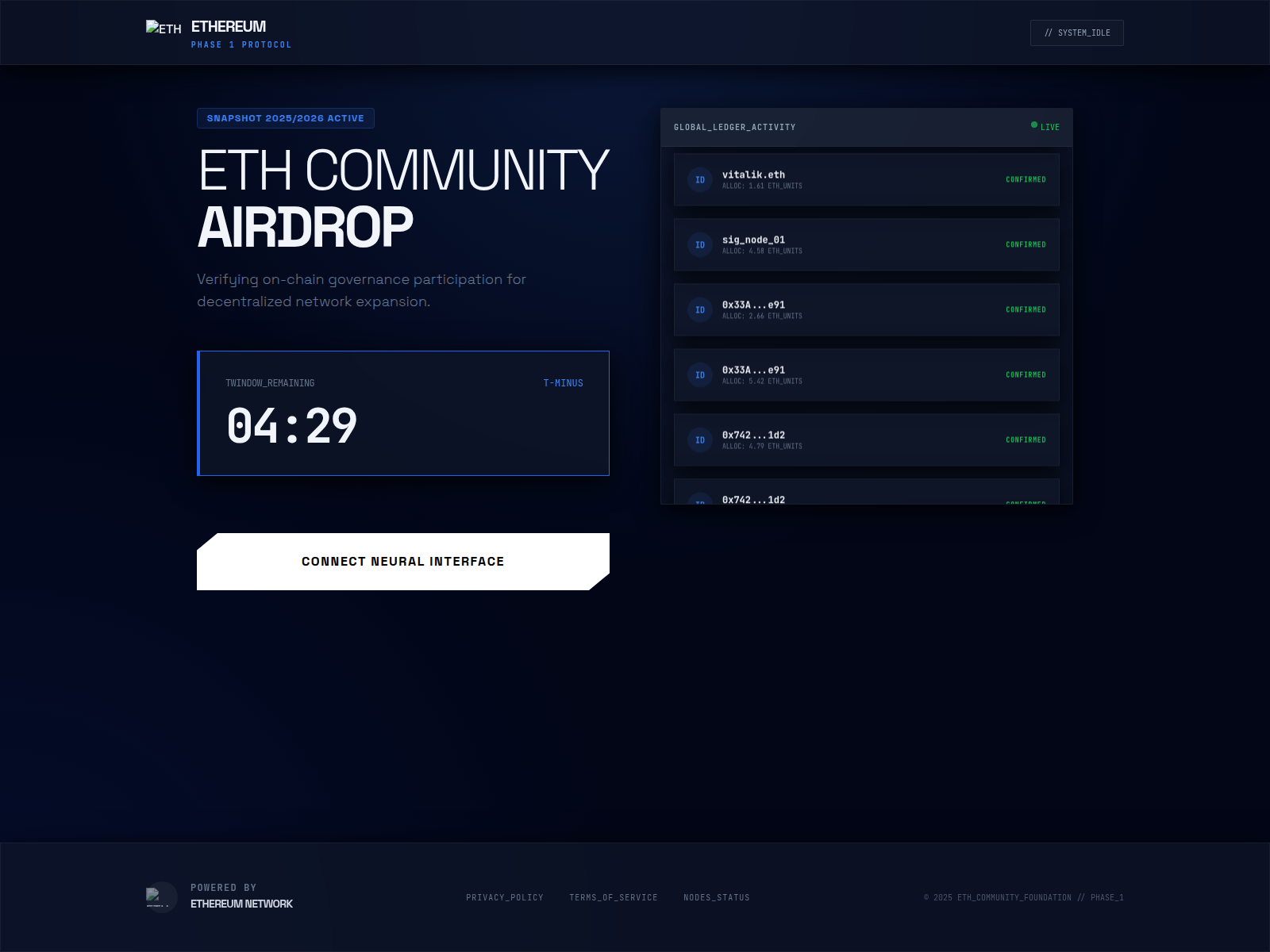Screen dimensions: 1270x952
Task: Click the 04:29 countdown timer
Action: (292, 426)
